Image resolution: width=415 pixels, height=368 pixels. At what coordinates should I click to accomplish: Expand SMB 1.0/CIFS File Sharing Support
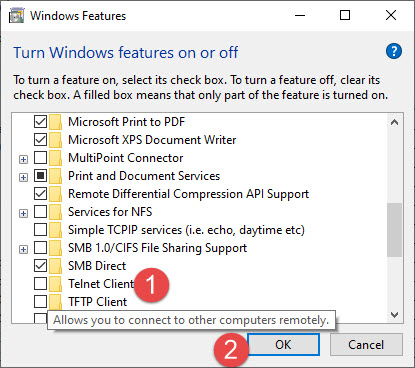[x=23, y=249]
